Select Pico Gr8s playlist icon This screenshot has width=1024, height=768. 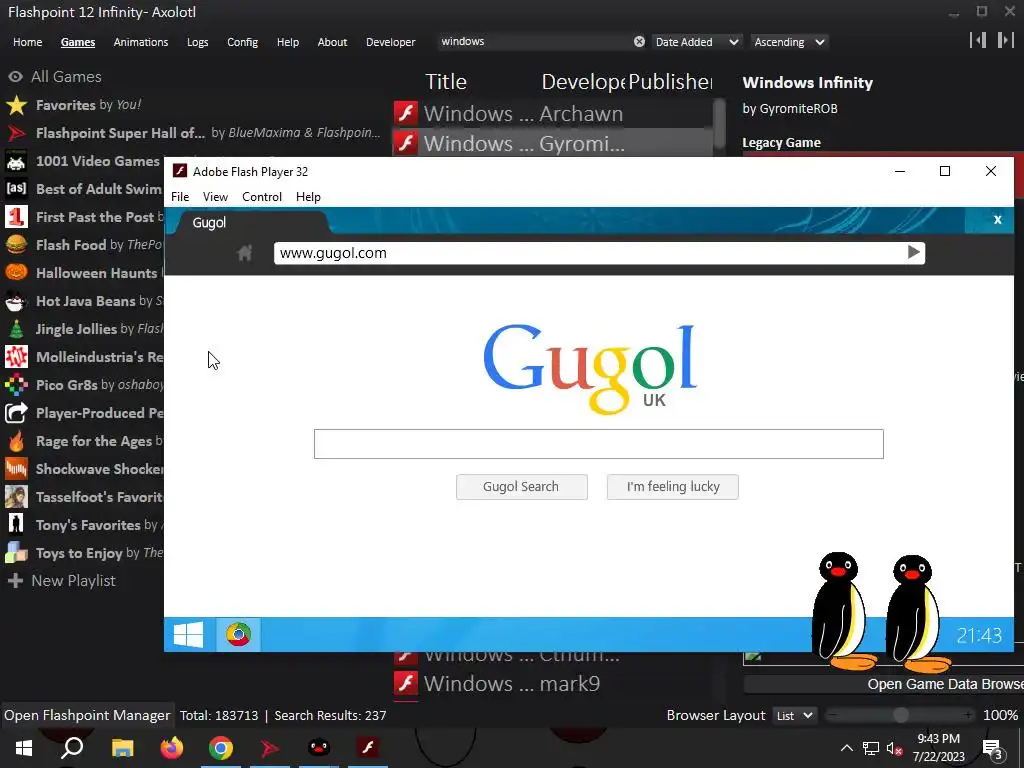tap(16, 385)
